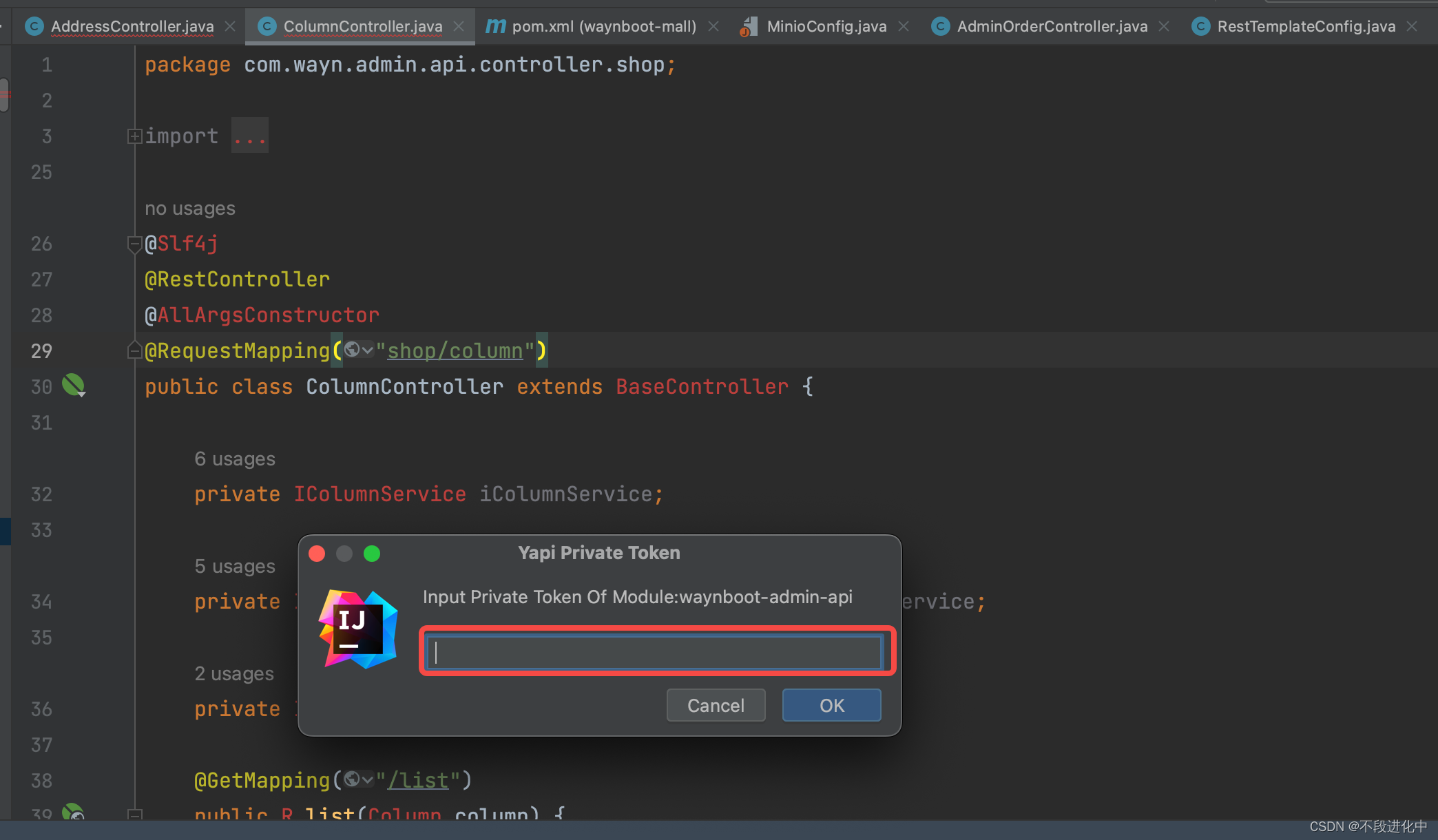Image resolution: width=1438 pixels, height=840 pixels.
Task: Open the dropdown arrow beside GetMapping globe
Action: tap(368, 779)
